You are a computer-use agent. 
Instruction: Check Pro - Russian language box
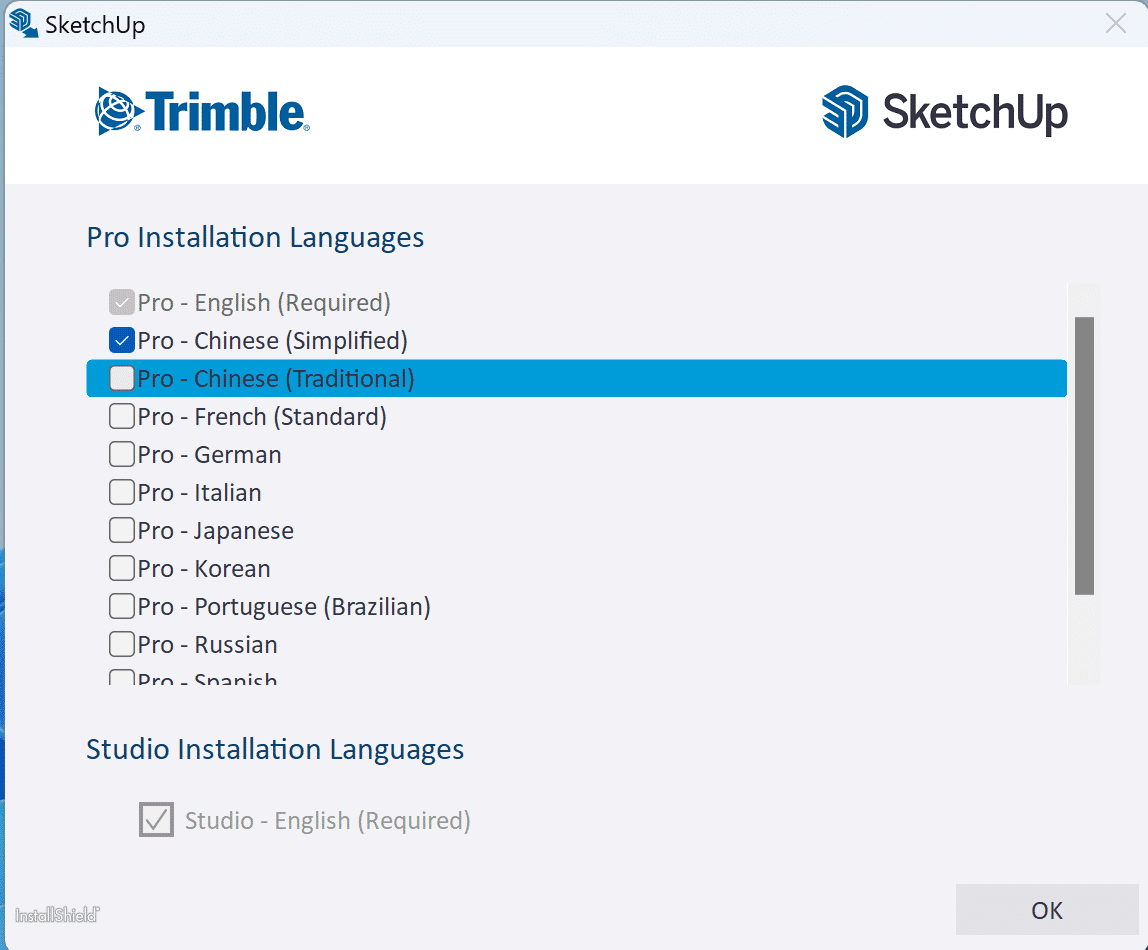click(x=122, y=645)
